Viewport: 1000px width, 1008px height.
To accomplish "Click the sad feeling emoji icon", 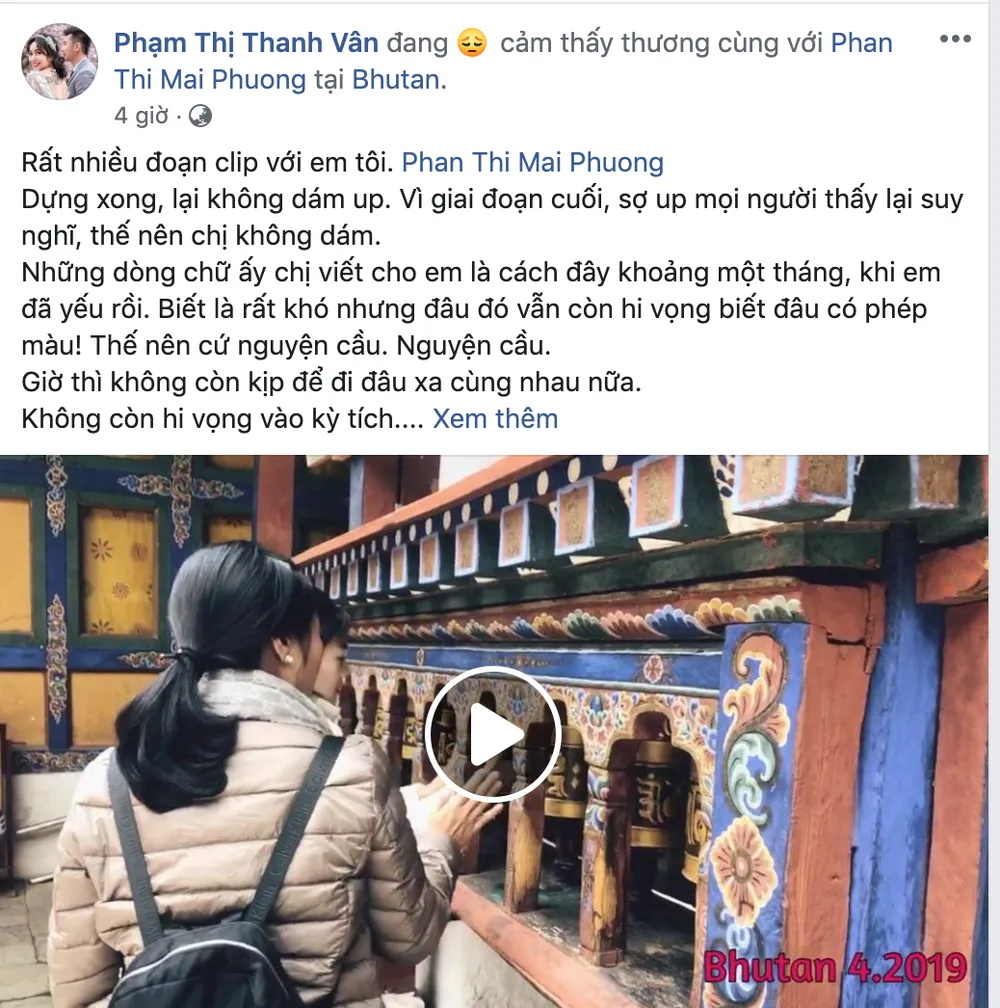I will pyautogui.click(x=472, y=44).
